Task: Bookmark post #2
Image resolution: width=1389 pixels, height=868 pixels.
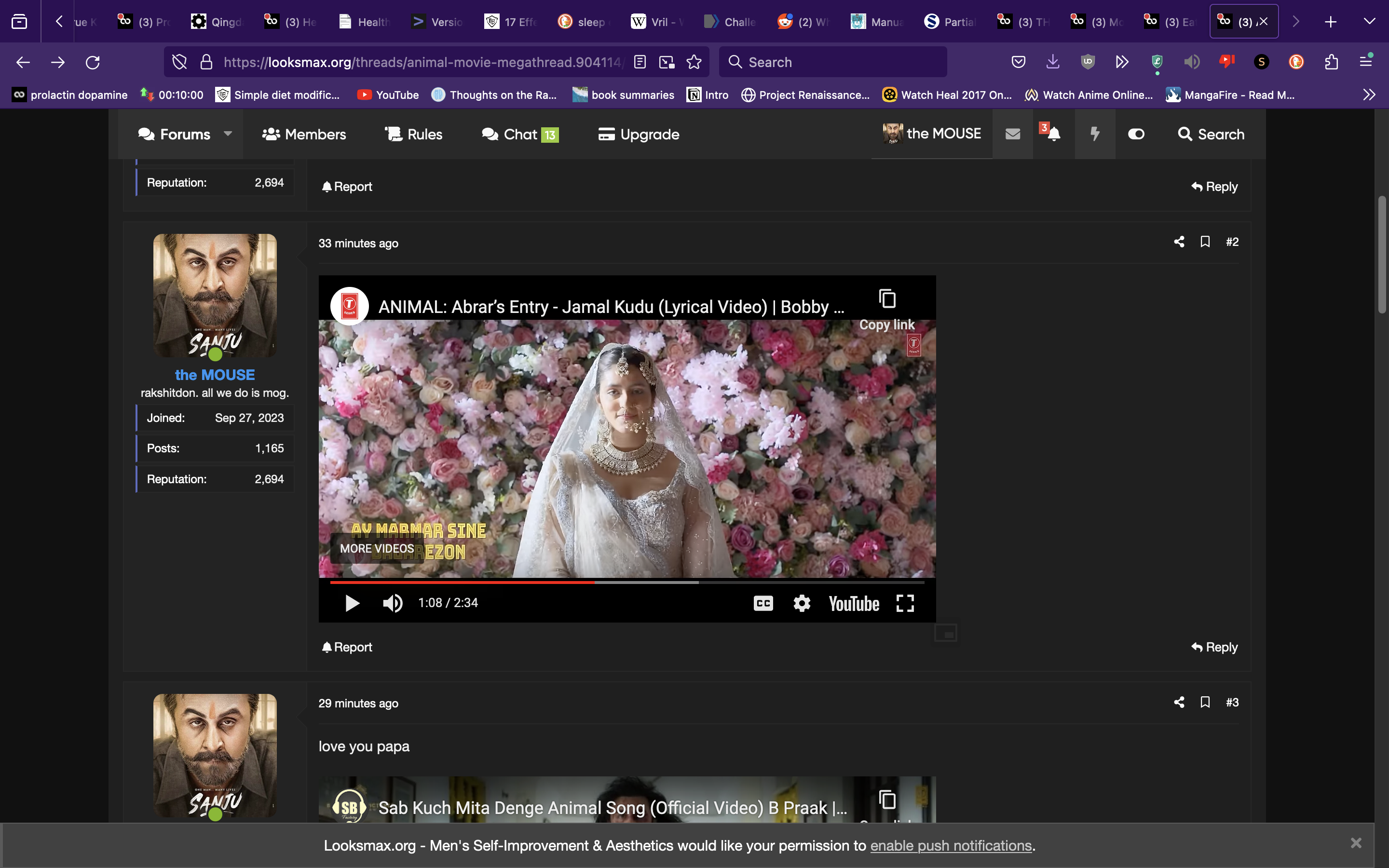Action: coord(1205,242)
